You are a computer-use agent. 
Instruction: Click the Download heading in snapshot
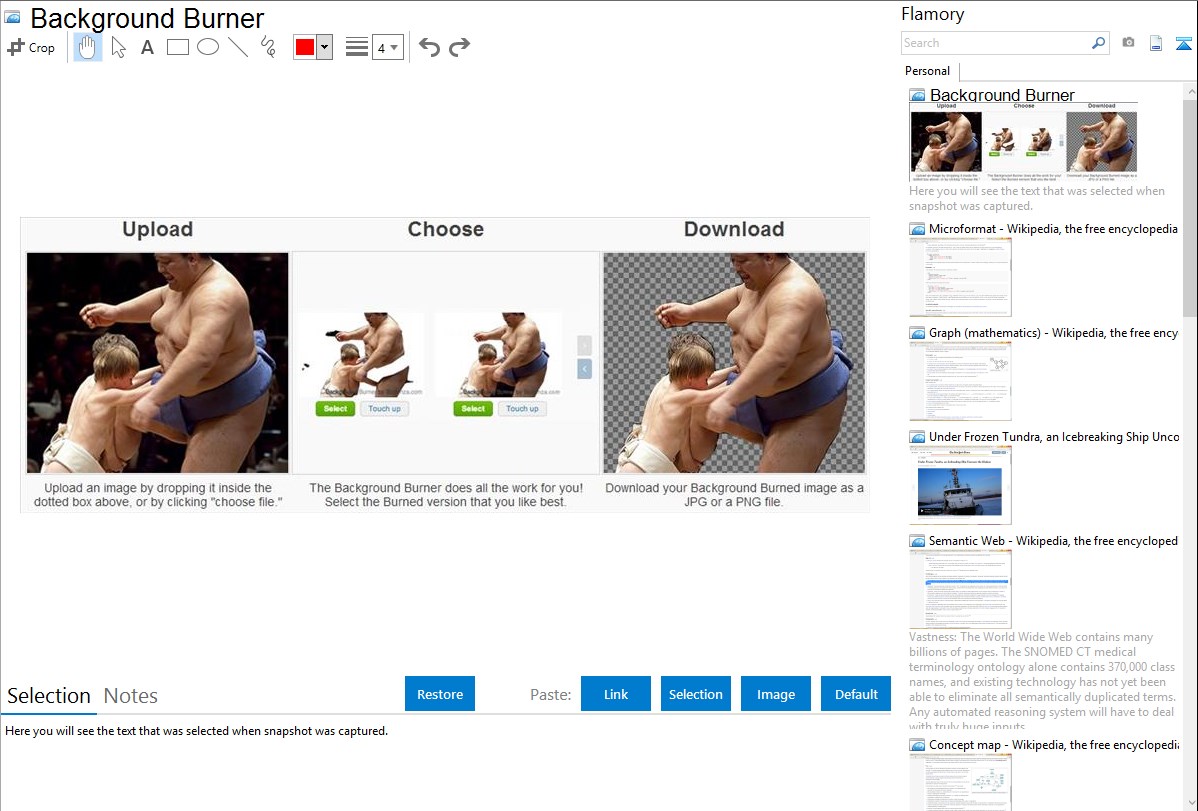coord(733,229)
